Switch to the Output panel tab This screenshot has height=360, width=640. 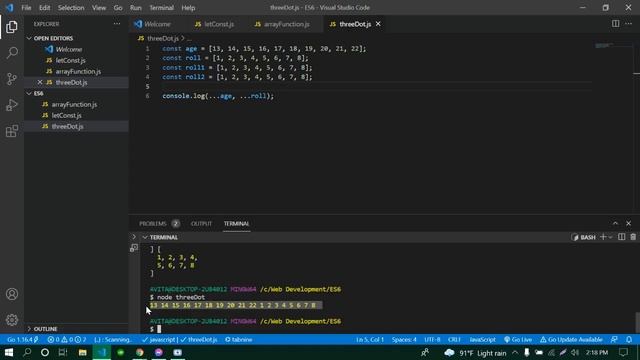click(x=201, y=224)
